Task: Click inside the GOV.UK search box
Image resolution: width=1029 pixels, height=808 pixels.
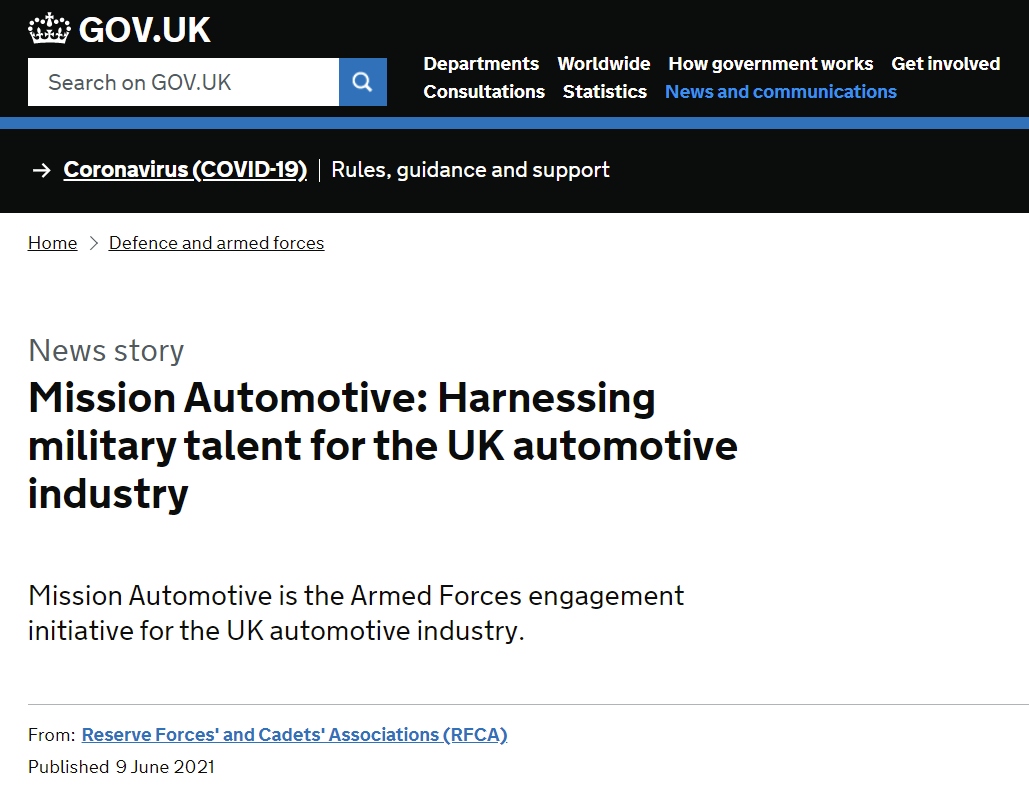Action: tap(183, 81)
